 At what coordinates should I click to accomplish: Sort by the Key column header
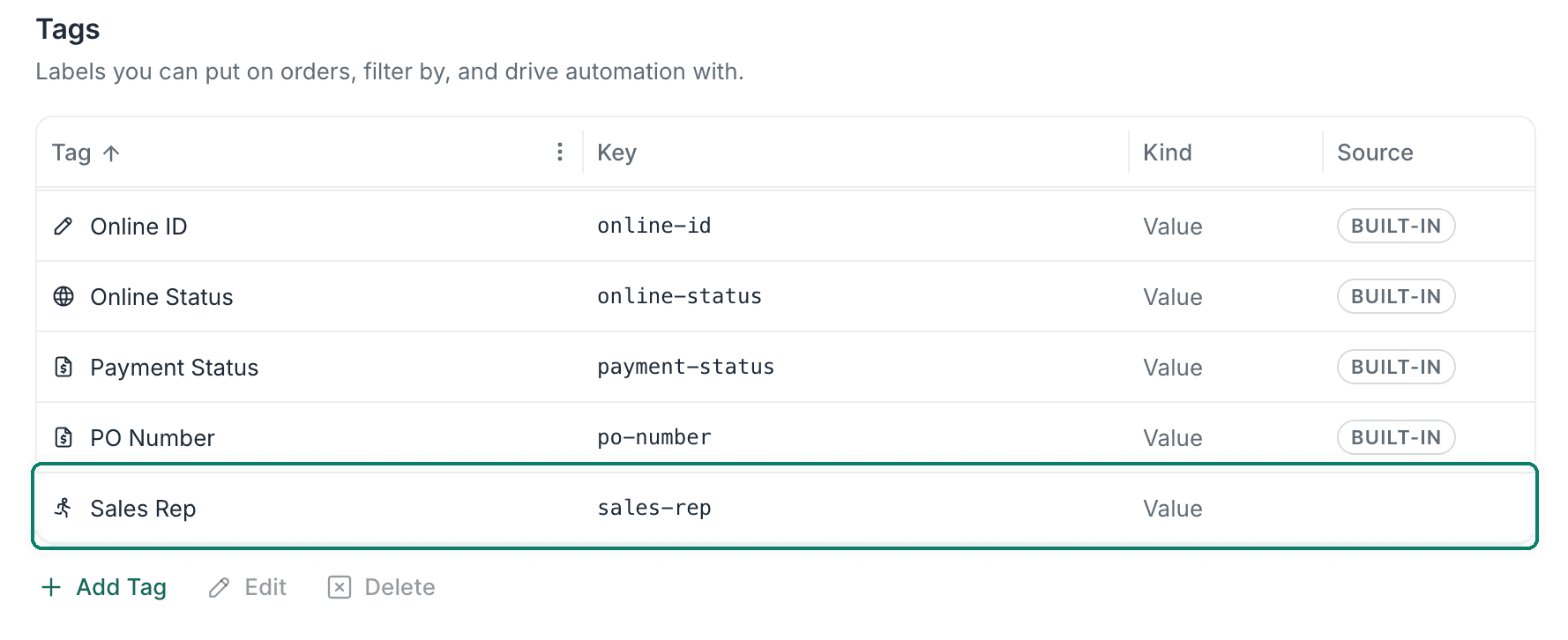(x=616, y=153)
